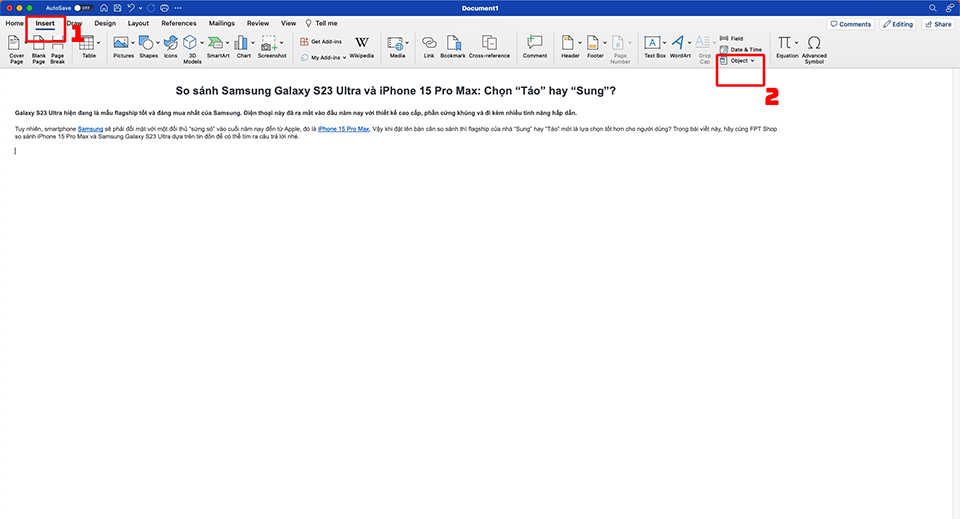Open the Layout tab
The image size is (960, 519).
click(138, 23)
